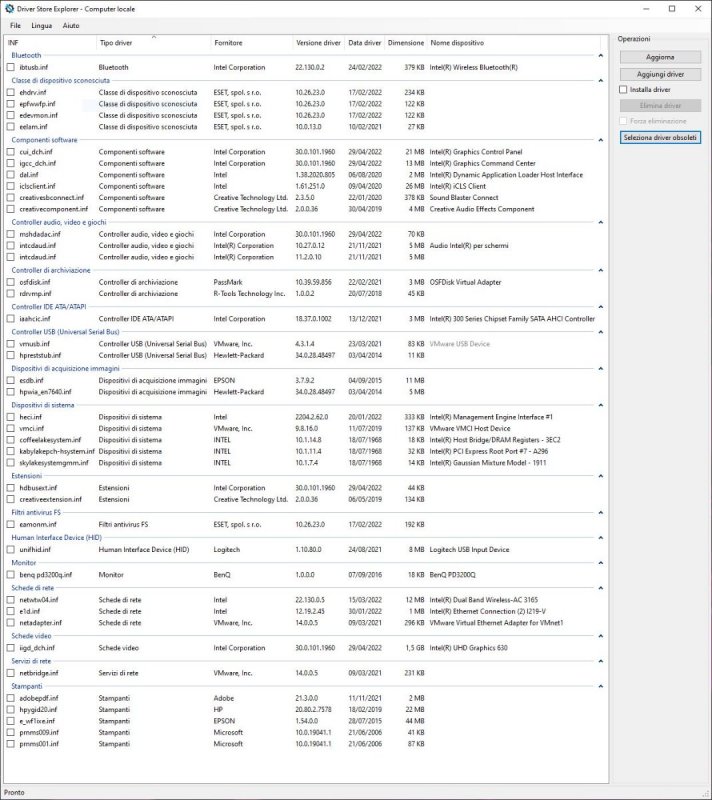Sort by Tipo driver column header
Image resolution: width=712 pixels, height=800 pixels.
pyautogui.click(x=153, y=43)
